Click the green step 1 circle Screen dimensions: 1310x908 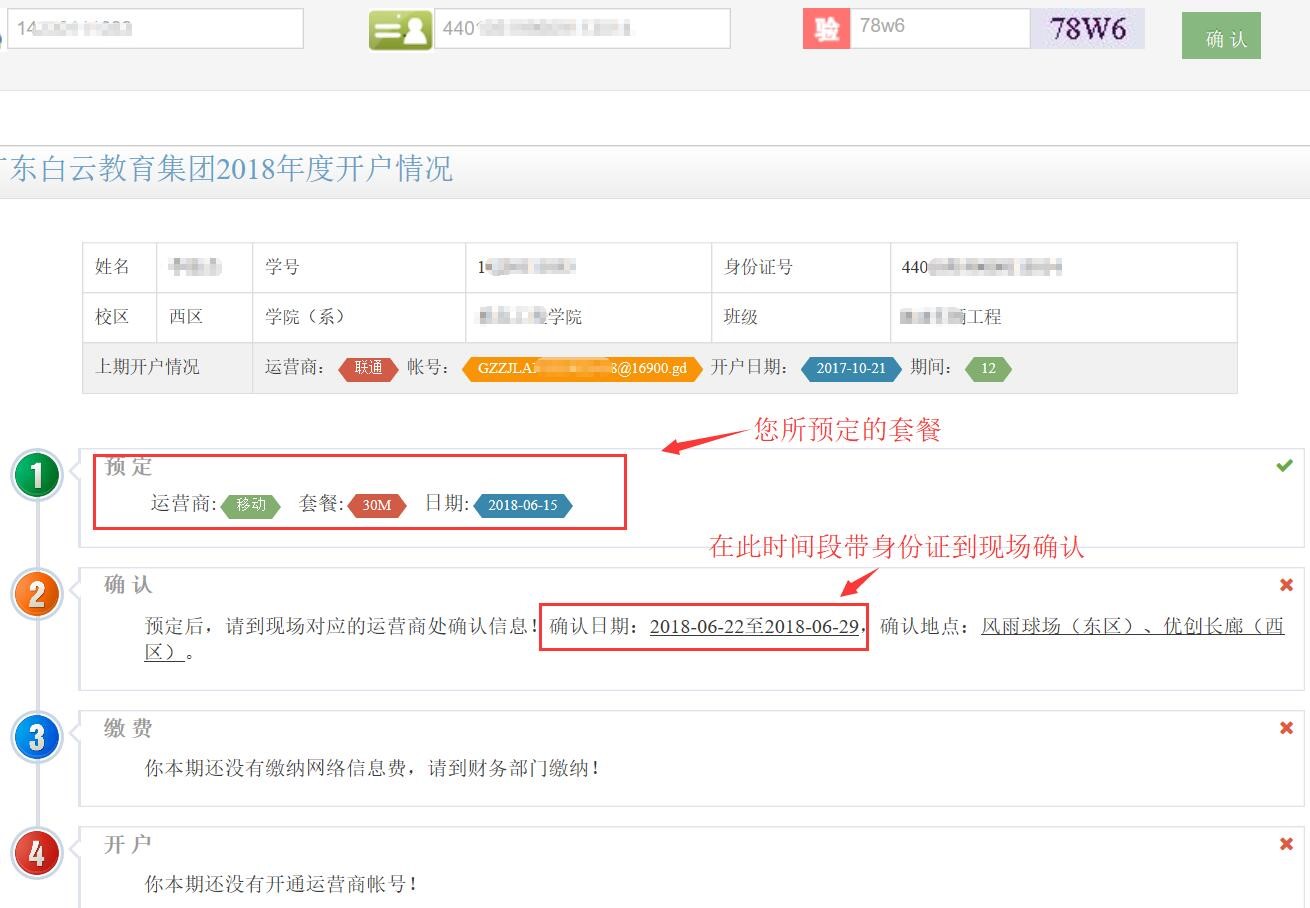[37, 476]
